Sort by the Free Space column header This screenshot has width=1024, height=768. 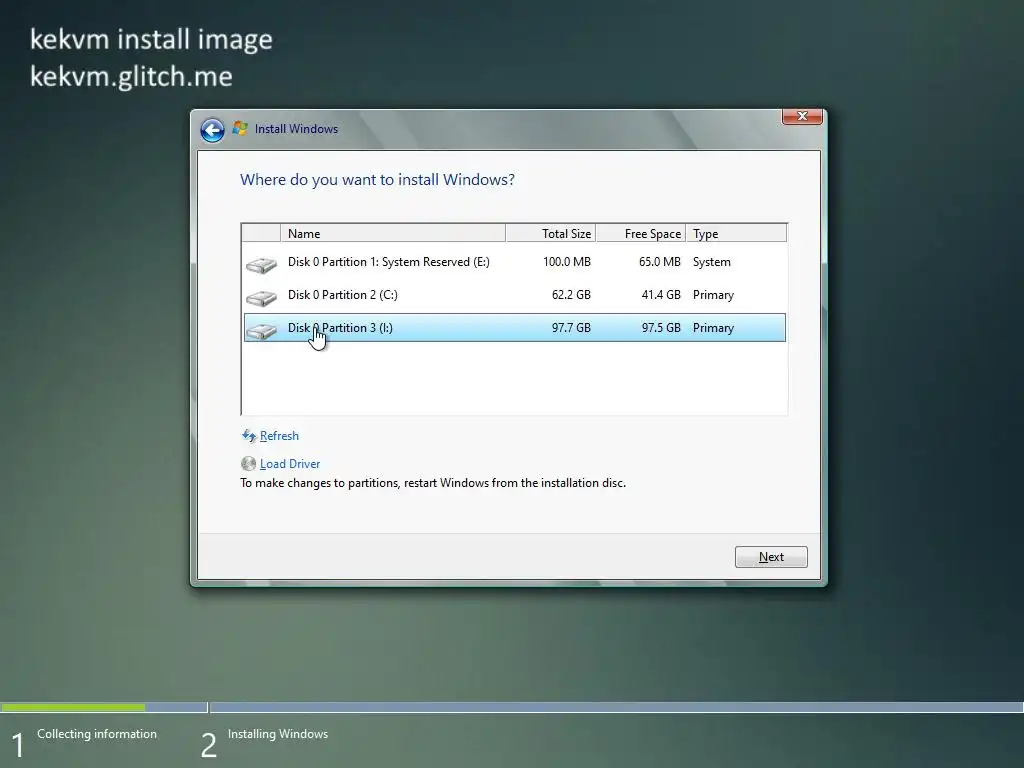point(641,233)
